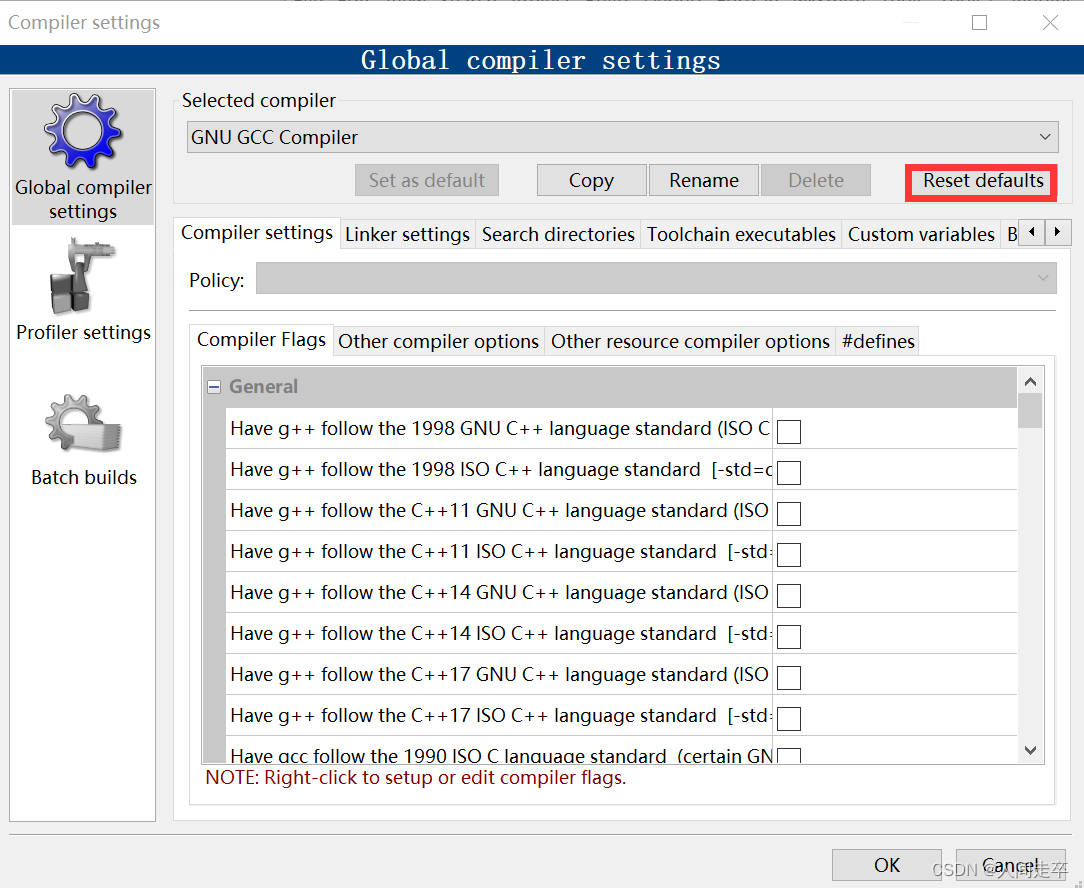Screen dimensions: 1084x888
Task: Collapse the General flags section
Action: 214,387
